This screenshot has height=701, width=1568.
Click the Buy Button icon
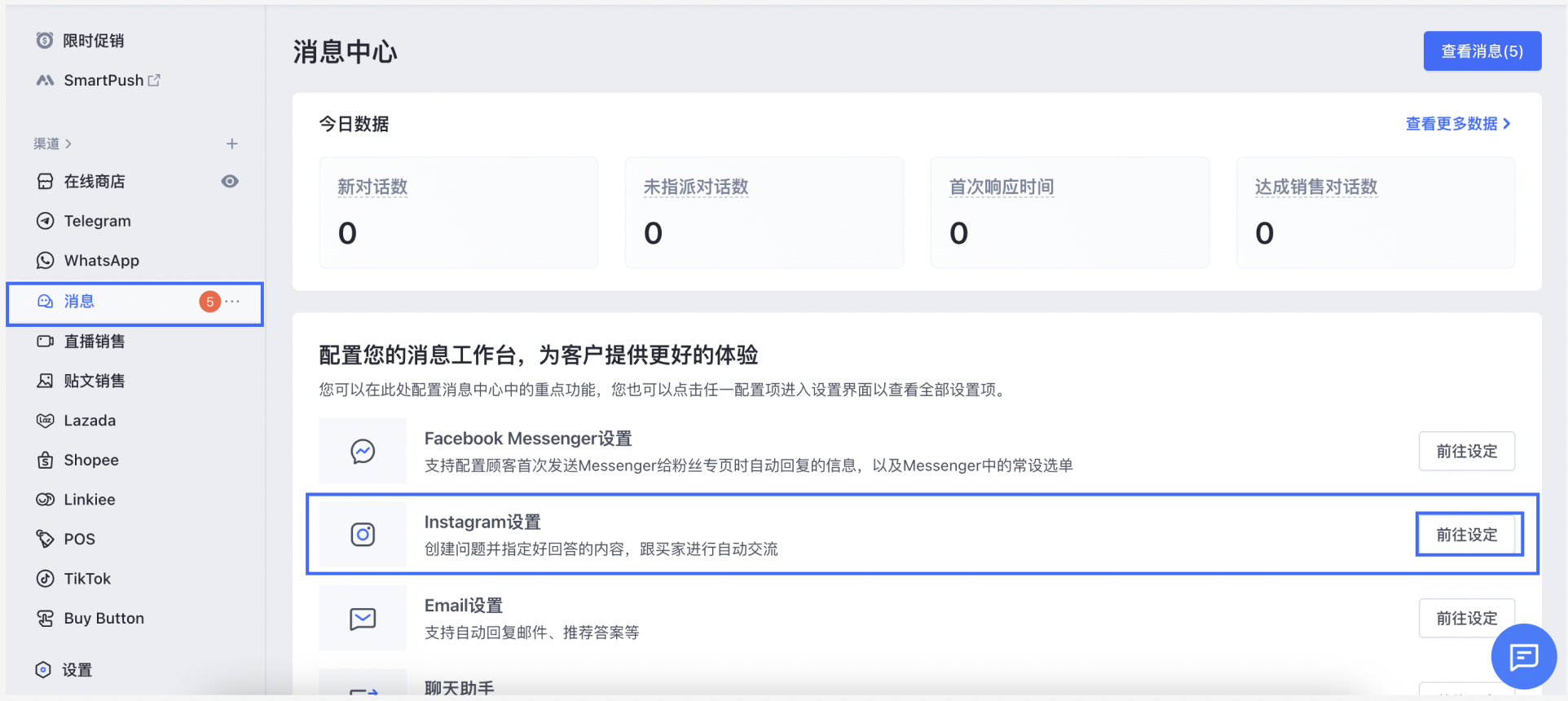pos(45,618)
